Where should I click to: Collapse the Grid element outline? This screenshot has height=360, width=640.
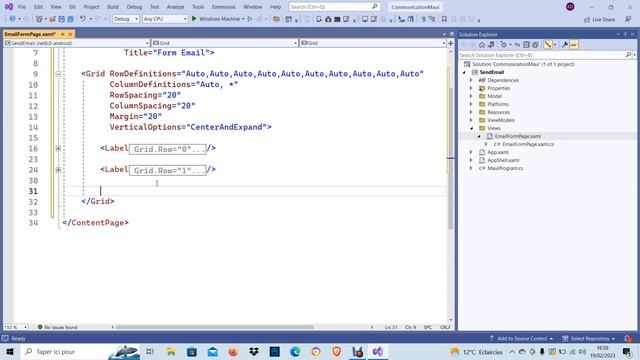point(58,74)
